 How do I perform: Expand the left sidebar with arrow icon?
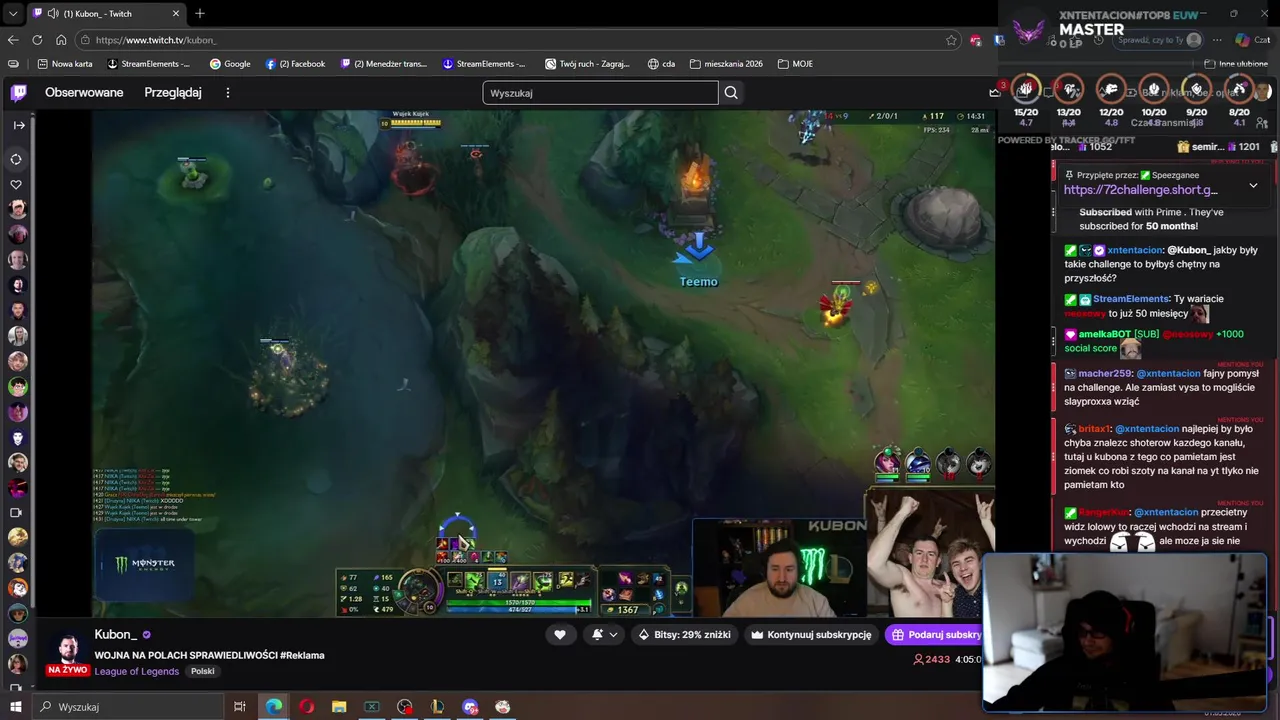[x=19, y=125]
